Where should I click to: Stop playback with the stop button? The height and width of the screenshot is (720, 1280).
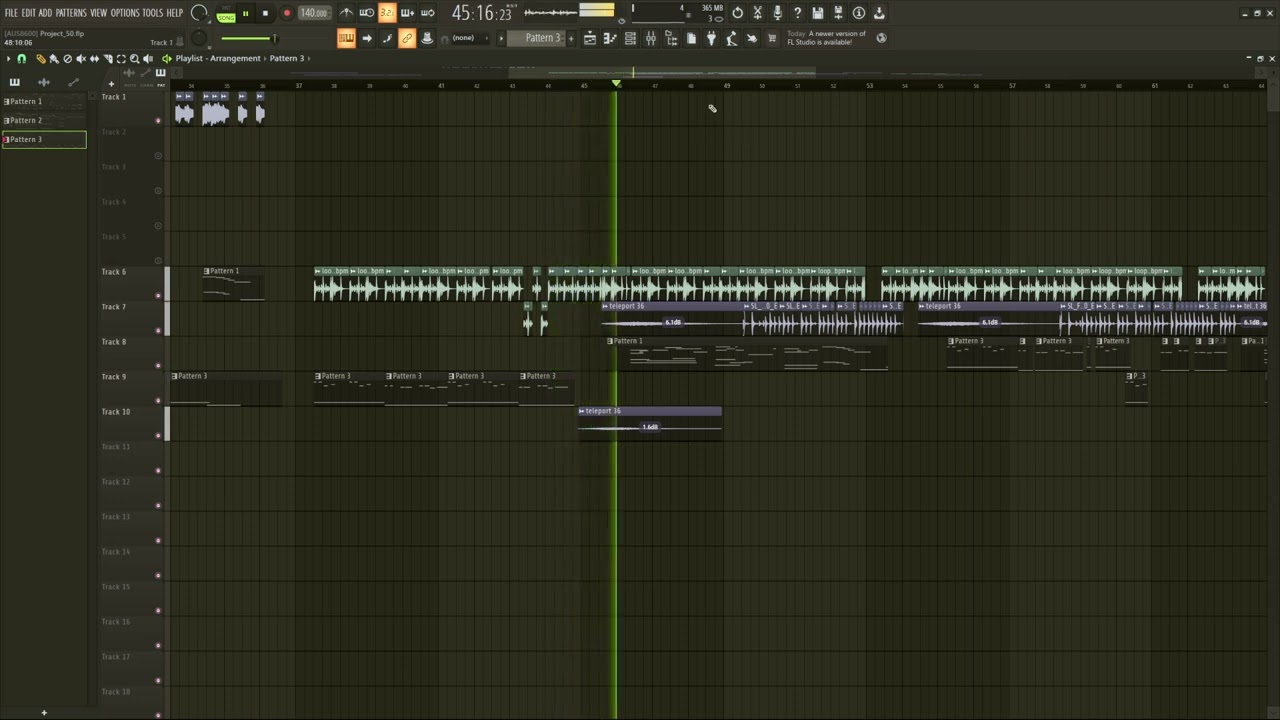tap(265, 14)
